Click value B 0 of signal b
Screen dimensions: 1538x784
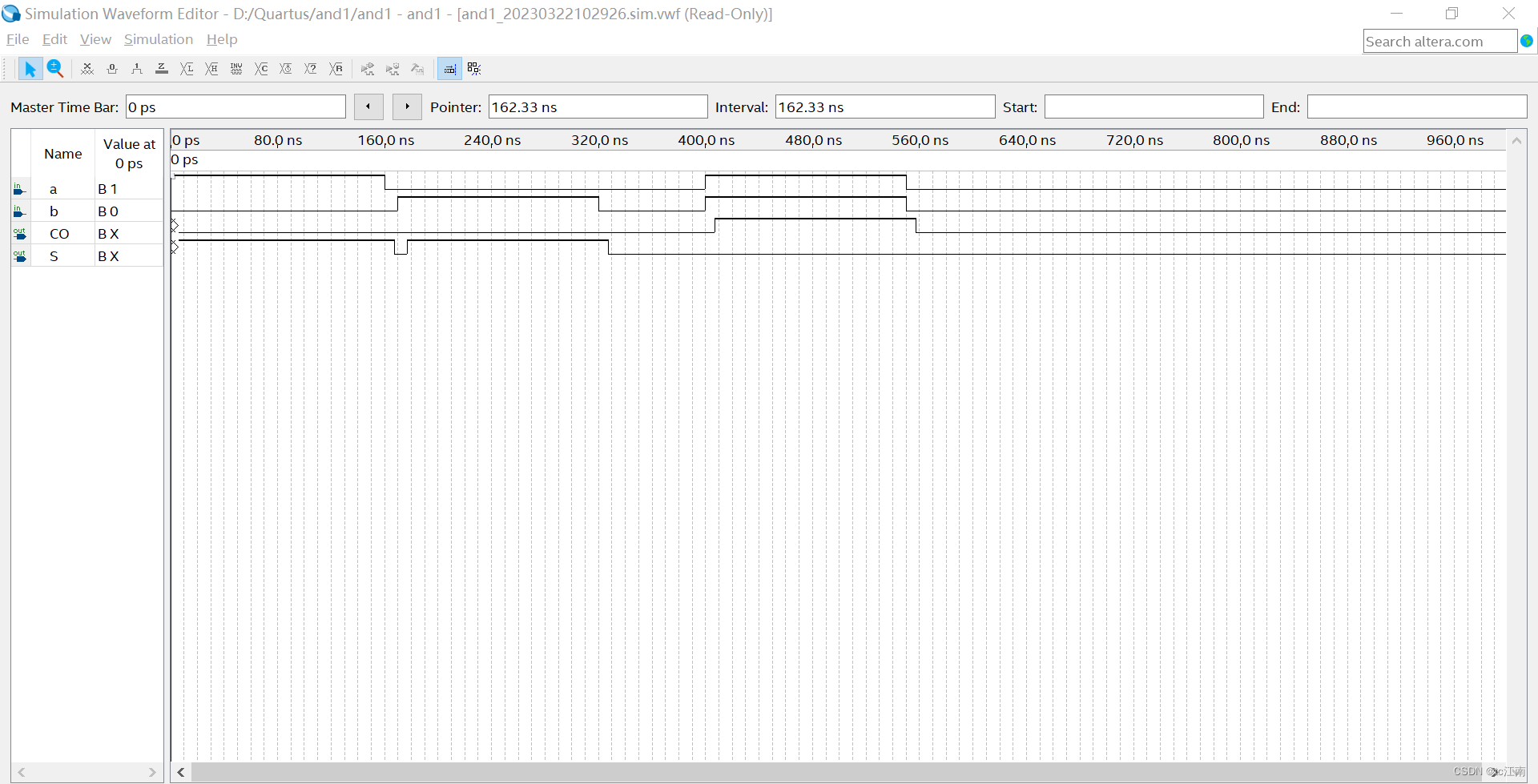pyautogui.click(x=108, y=211)
